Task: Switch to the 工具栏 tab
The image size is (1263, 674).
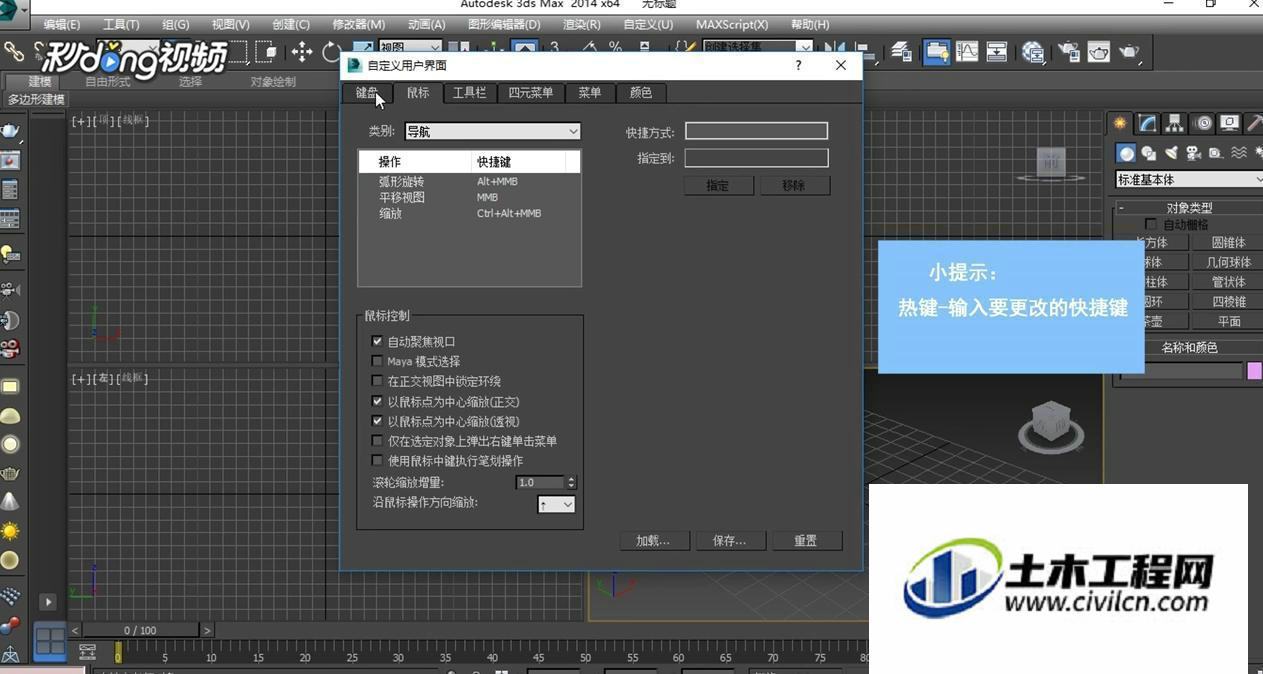Action: coord(470,93)
